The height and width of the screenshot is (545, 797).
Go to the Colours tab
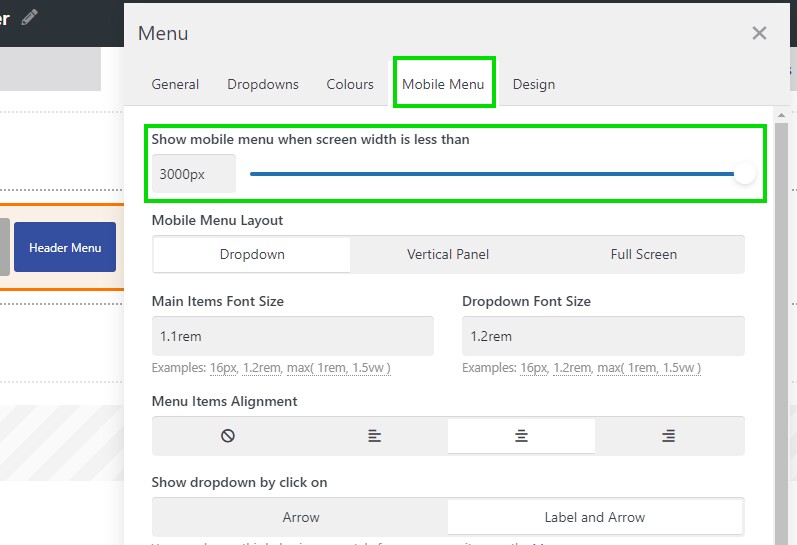tap(350, 84)
